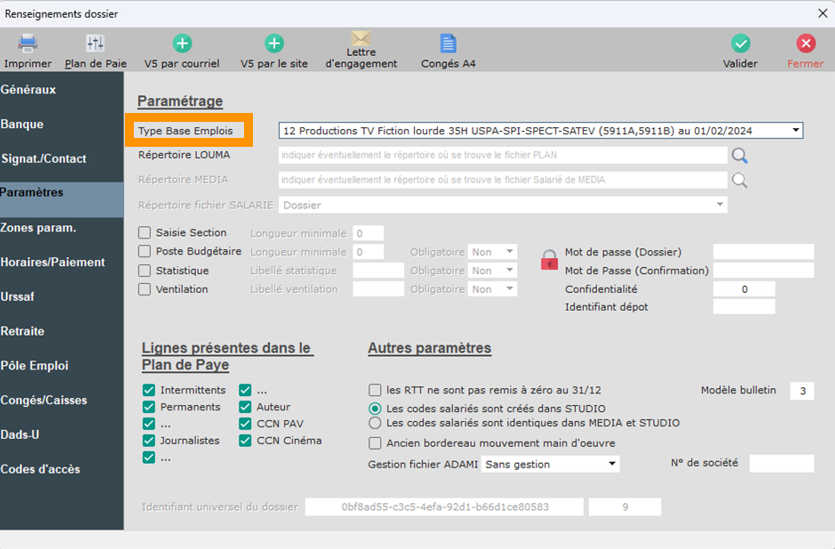Open the Congés A4 document icon
835x549 pixels.
point(448,44)
